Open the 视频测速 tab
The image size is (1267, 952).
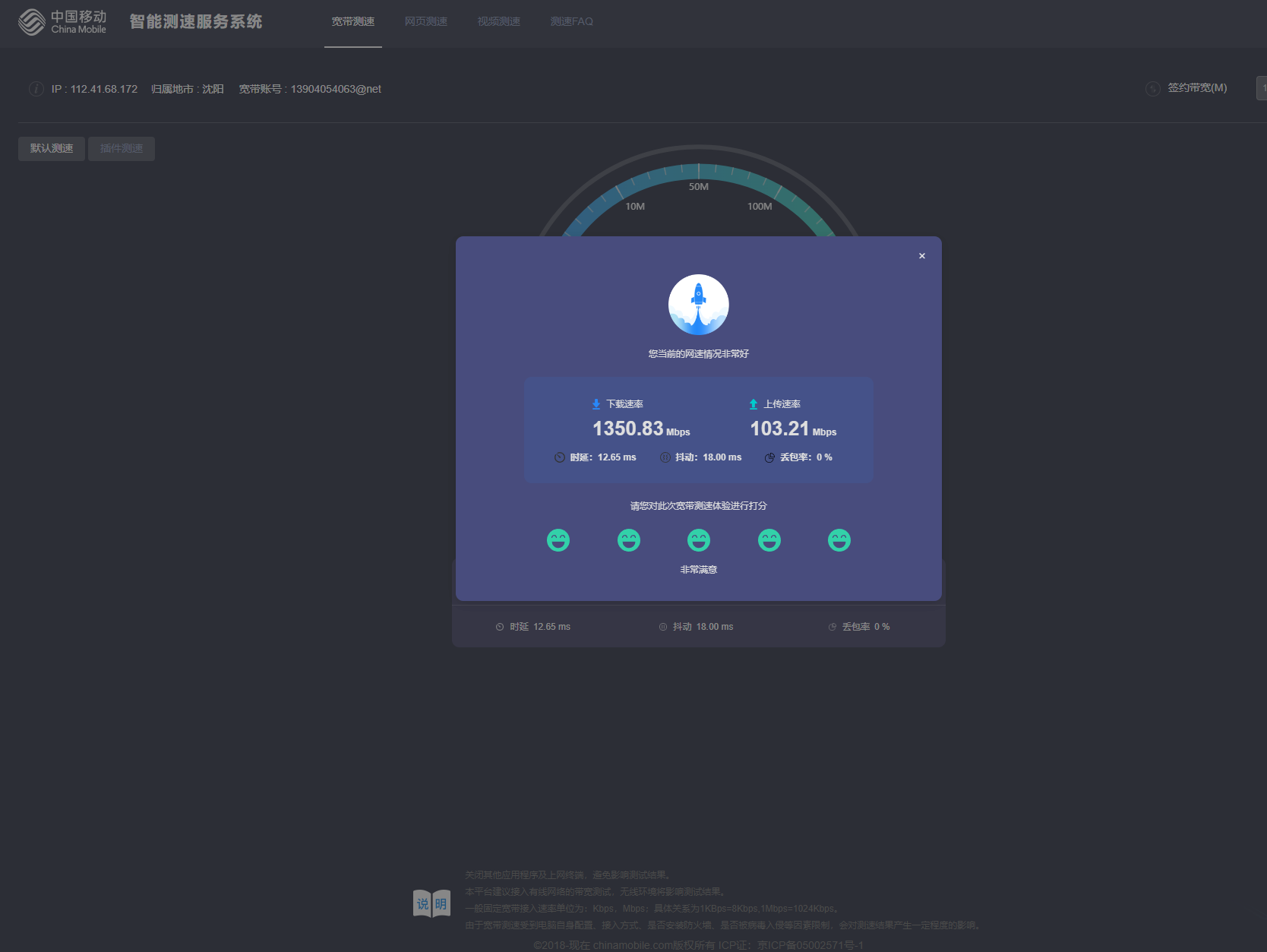tap(498, 22)
